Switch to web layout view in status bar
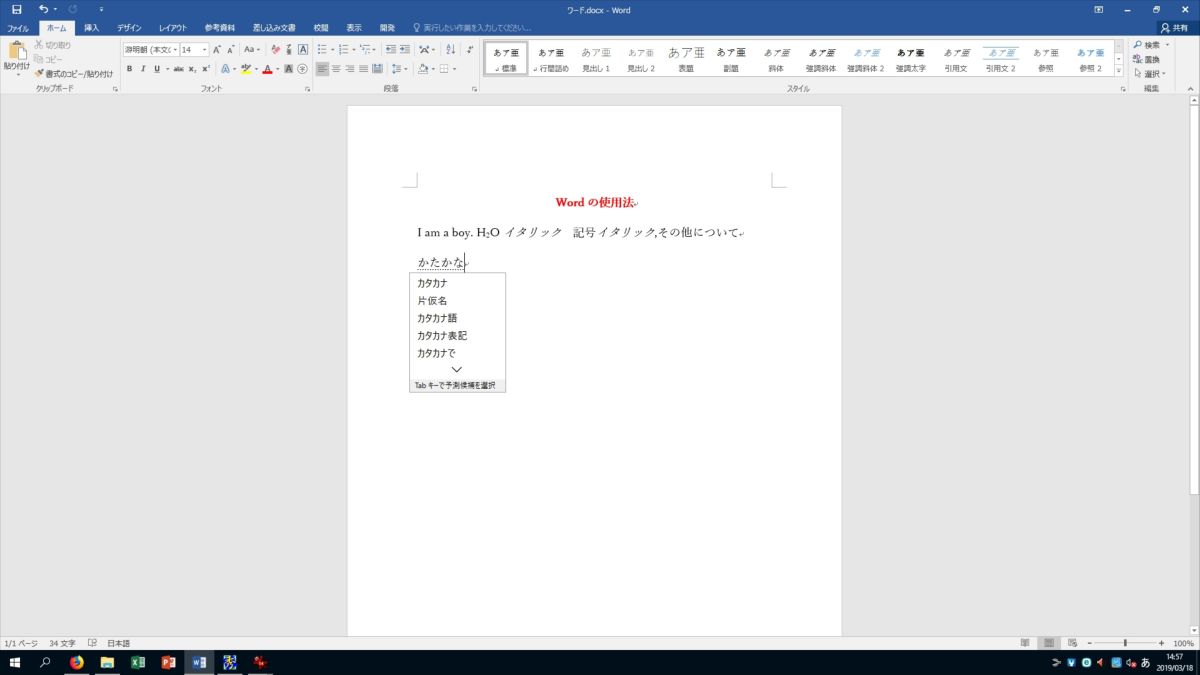The image size is (1200, 675). (x=1073, y=643)
